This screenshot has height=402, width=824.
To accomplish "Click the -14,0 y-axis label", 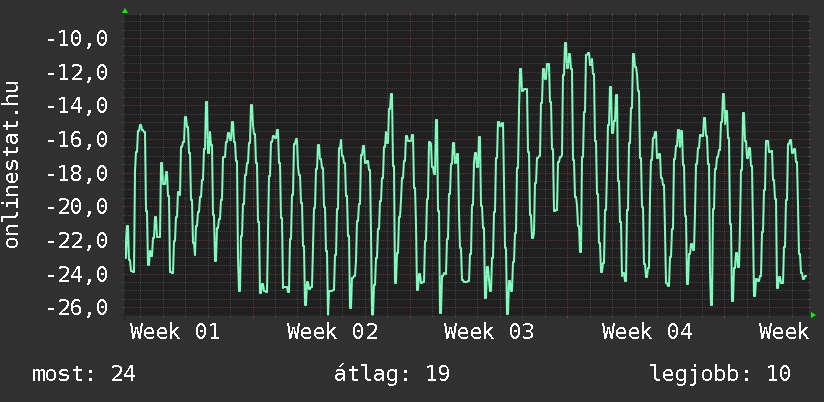I will coord(77,107).
